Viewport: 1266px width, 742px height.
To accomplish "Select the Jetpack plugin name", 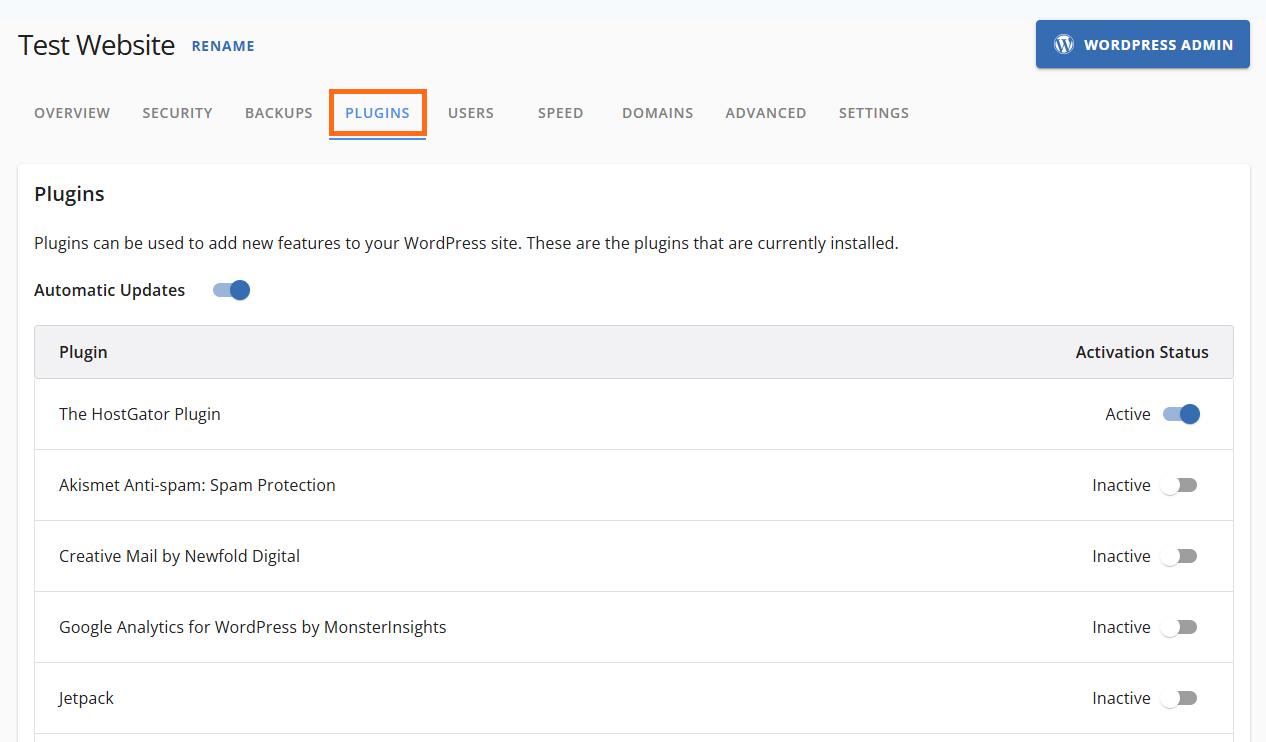I will point(86,698).
